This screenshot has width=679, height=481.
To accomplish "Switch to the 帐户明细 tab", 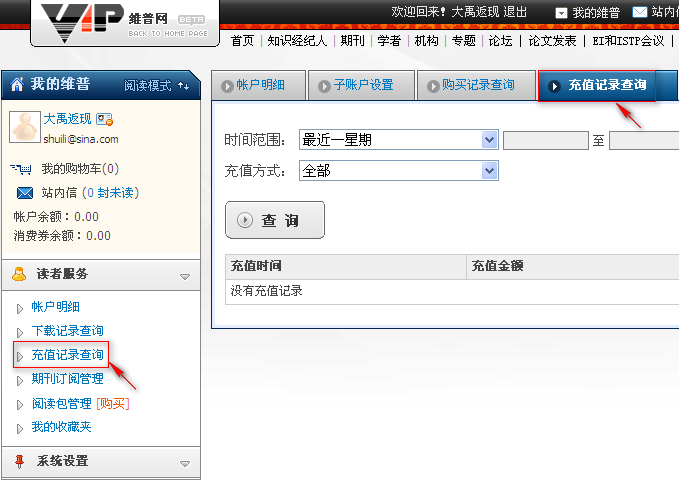I will click(259, 85).
